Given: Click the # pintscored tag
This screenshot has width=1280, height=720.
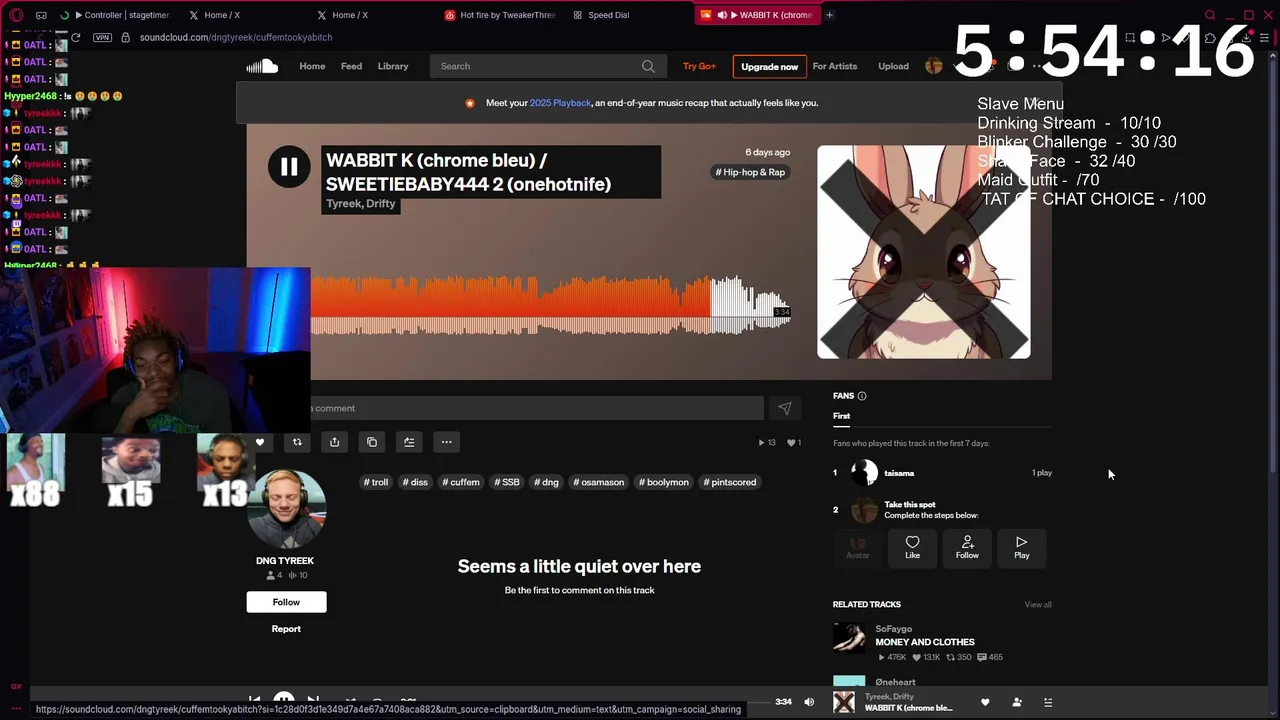Looking at the screenshot, I should pos(729,482).
